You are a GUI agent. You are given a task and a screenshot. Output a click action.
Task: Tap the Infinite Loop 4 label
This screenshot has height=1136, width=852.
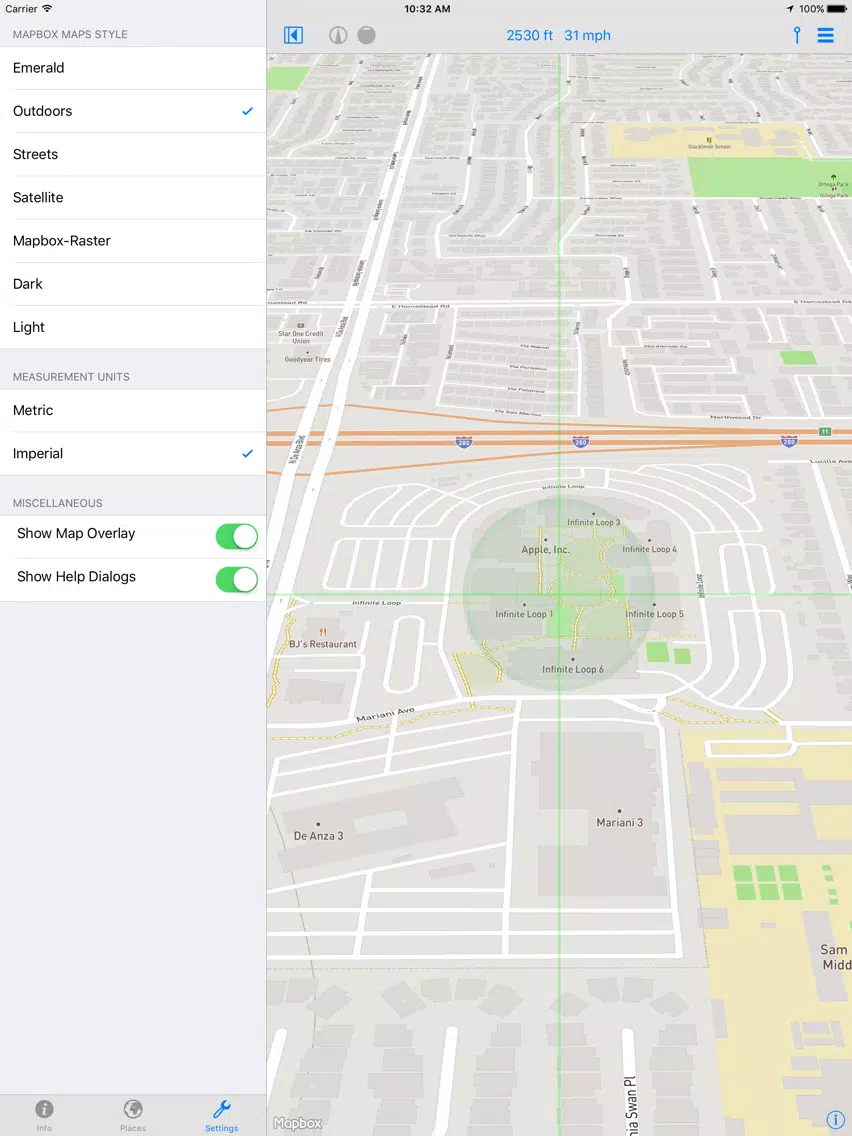[x=649, y=549]
